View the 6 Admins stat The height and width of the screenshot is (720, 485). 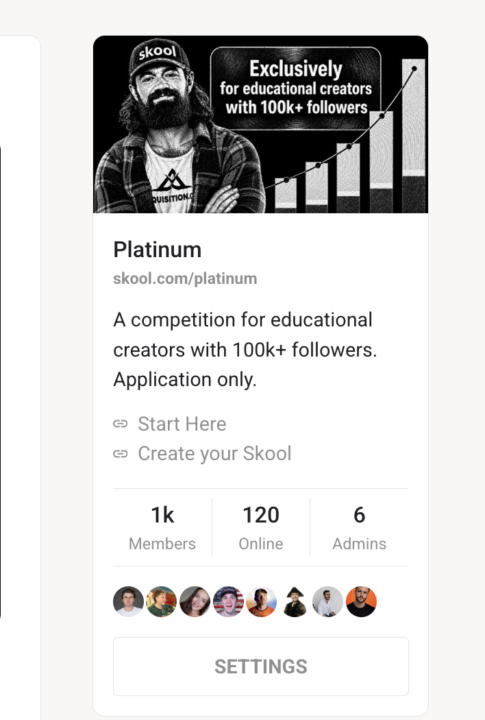click(359, 527)
